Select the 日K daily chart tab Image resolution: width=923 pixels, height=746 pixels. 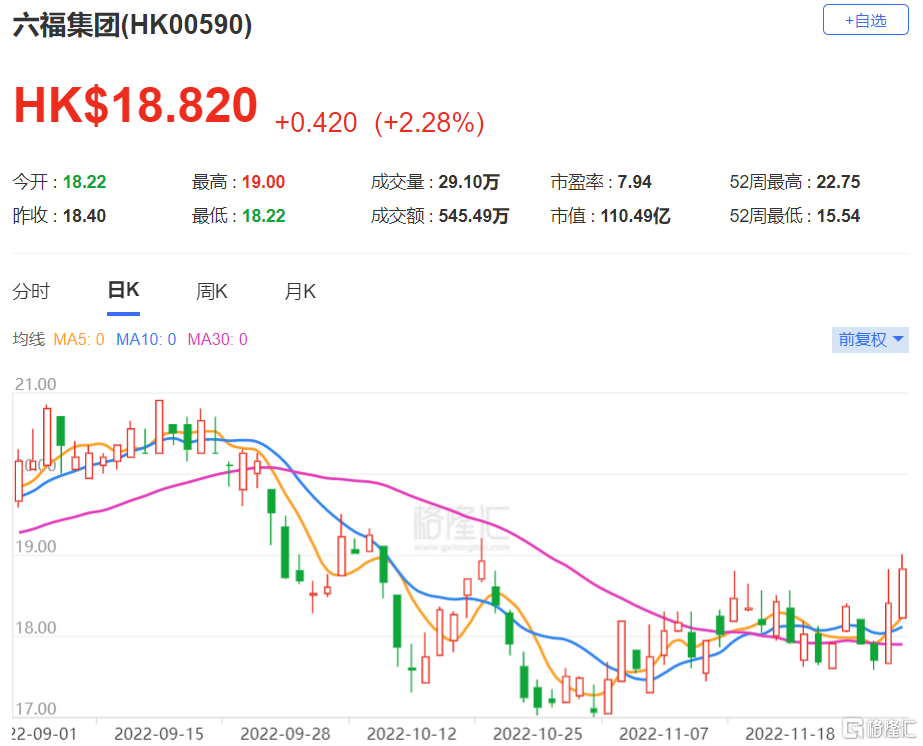(x=124, y=290)
